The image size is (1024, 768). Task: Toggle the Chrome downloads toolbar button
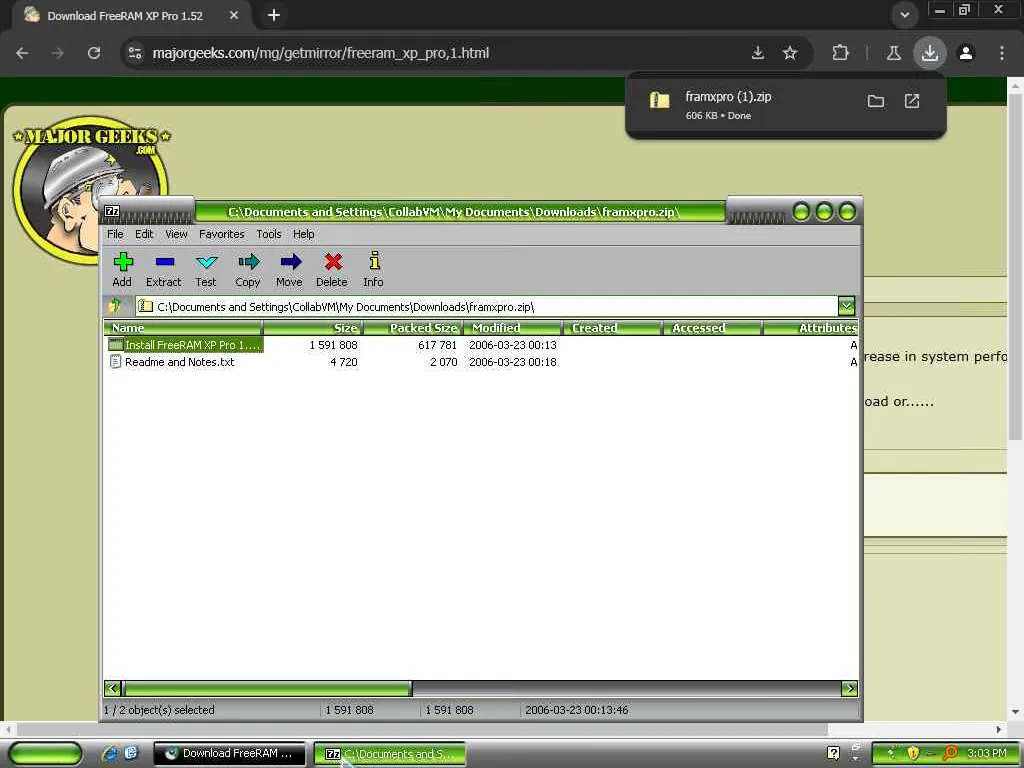click(x=930, y=53)
